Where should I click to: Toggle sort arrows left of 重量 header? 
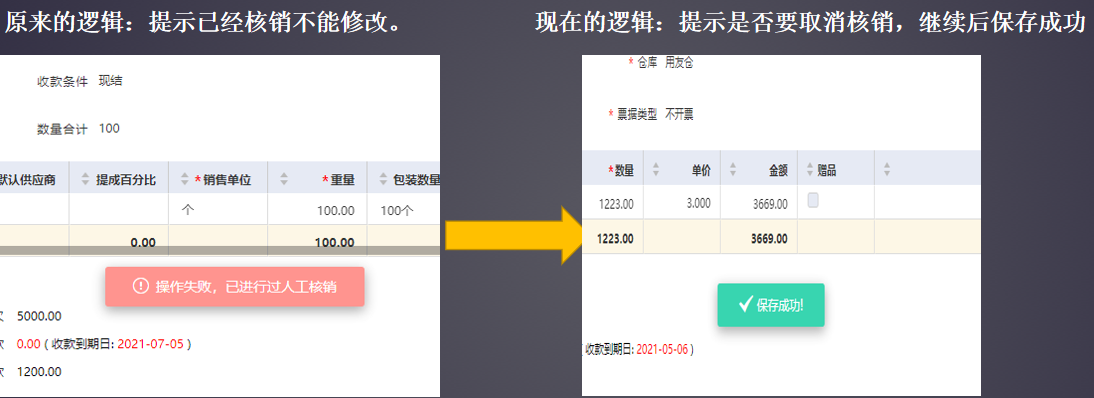283,180
